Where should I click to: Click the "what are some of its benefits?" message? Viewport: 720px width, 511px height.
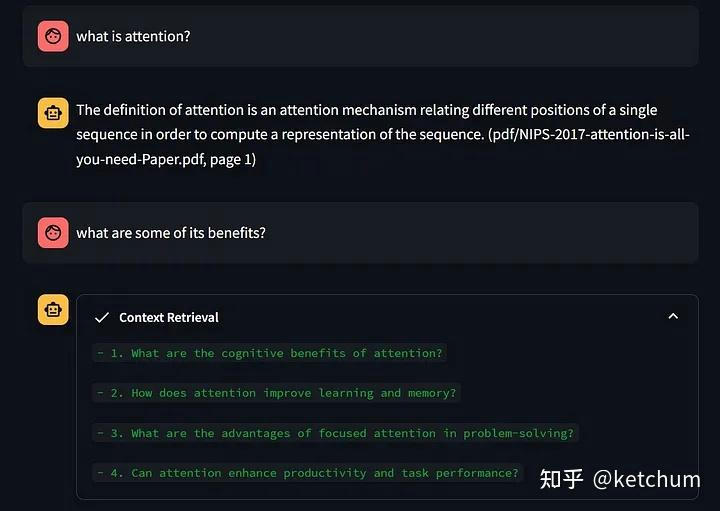pos(171,233)
